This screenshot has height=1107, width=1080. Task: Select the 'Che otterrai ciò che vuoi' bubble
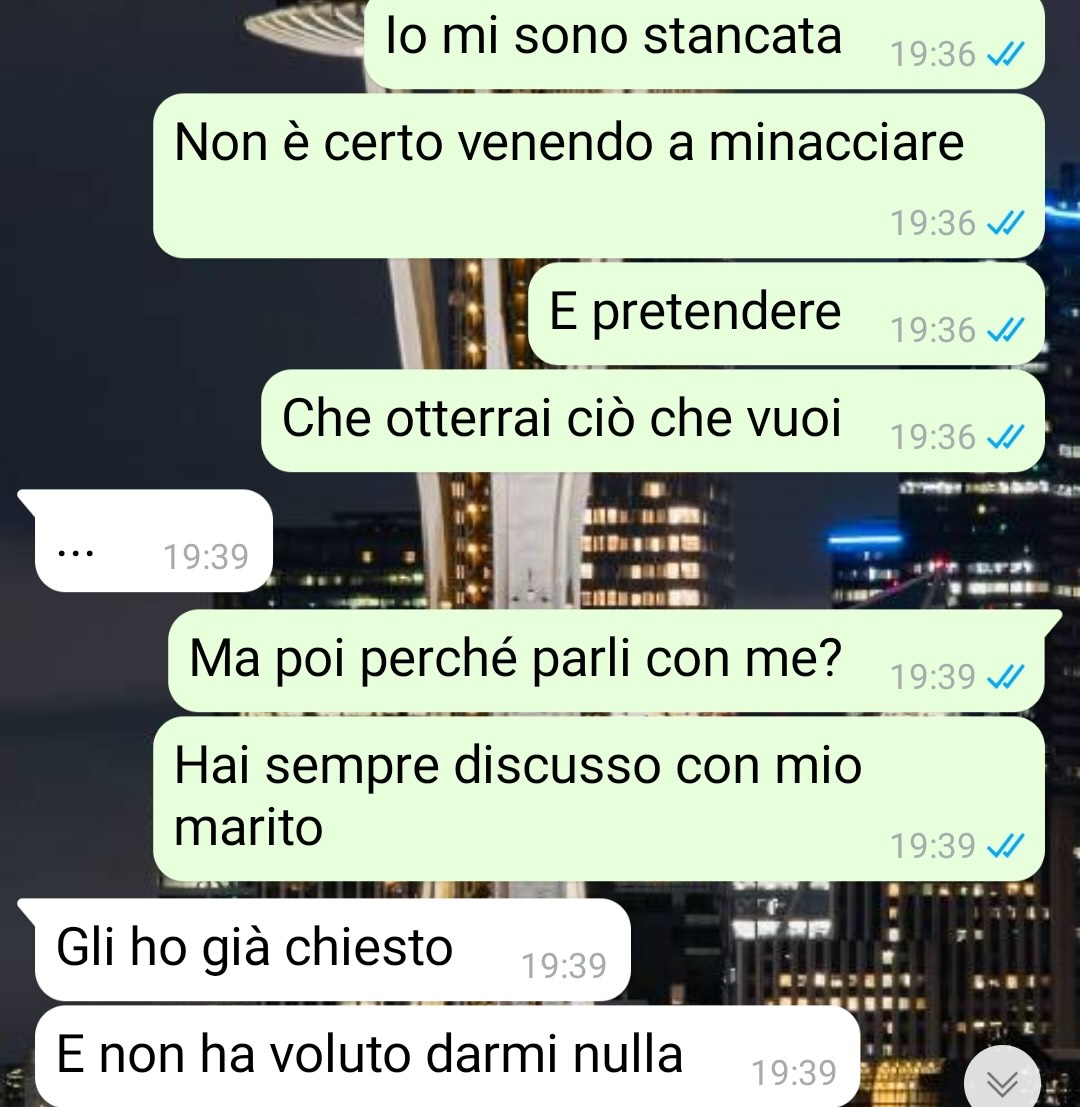653,420
